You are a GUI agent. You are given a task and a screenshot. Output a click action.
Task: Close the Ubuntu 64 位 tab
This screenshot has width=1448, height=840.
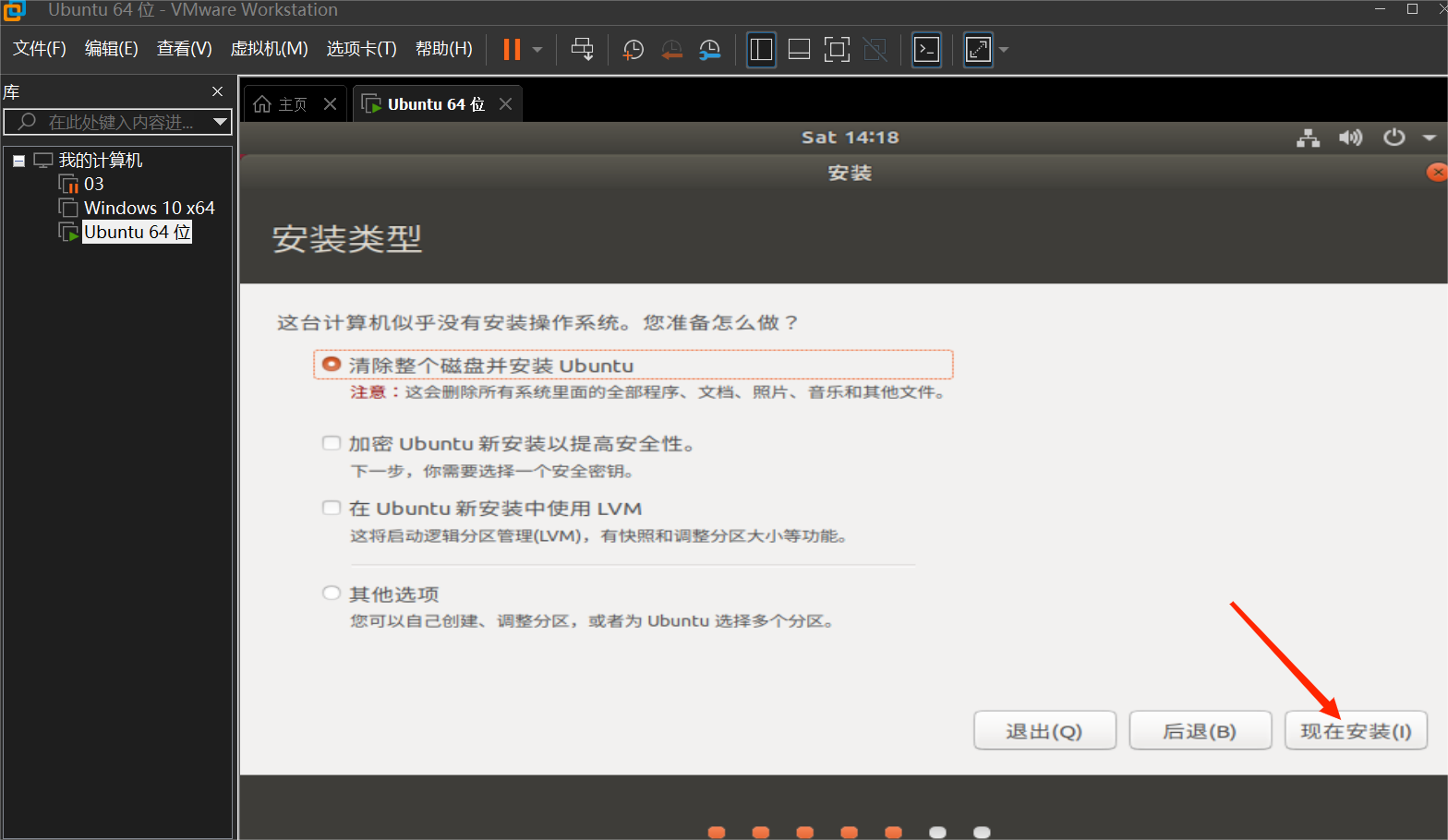click(x=505, y=104)
